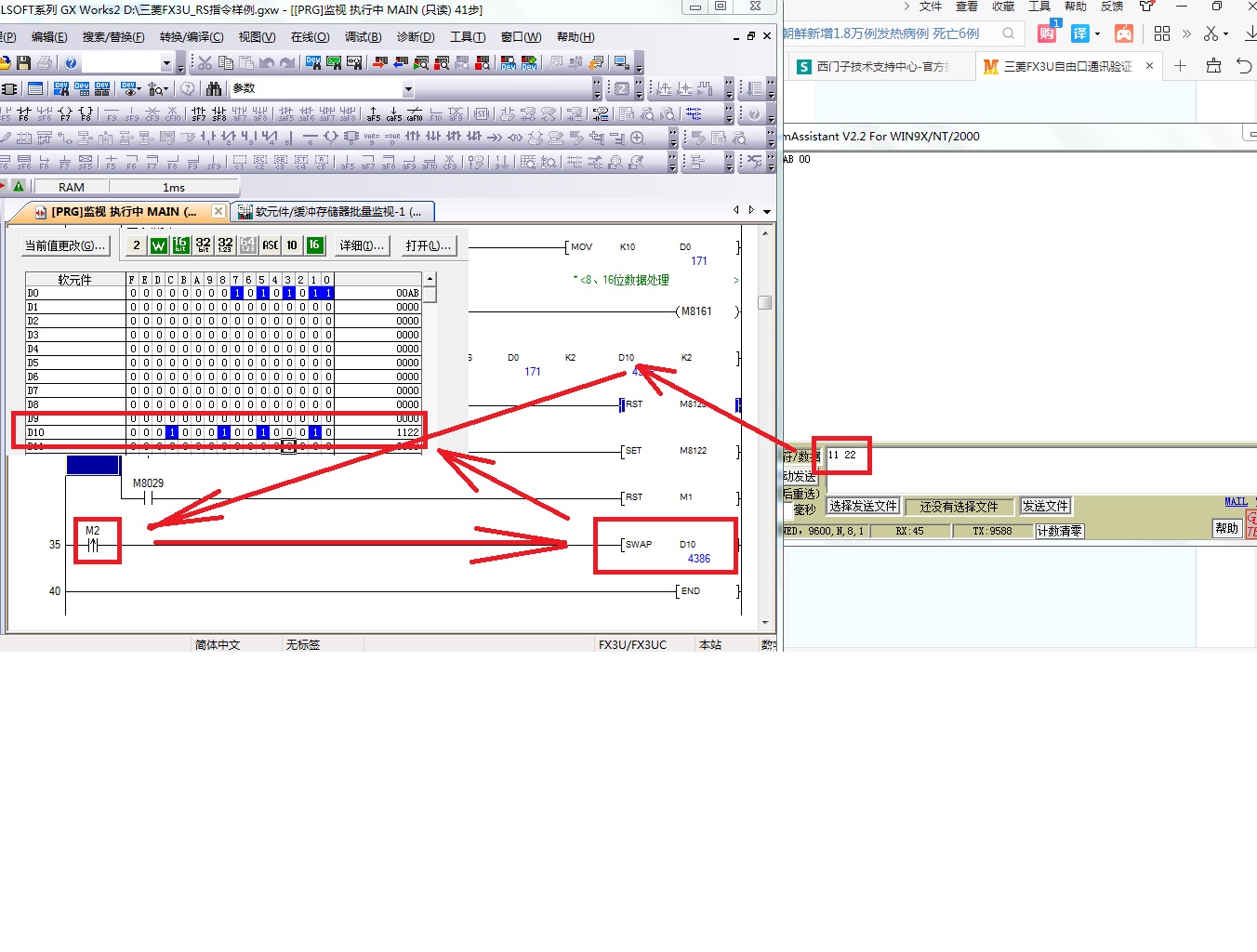Click the Save icon in the toolbar
This screenshot has width=1257, height=952.
point(24,63)
